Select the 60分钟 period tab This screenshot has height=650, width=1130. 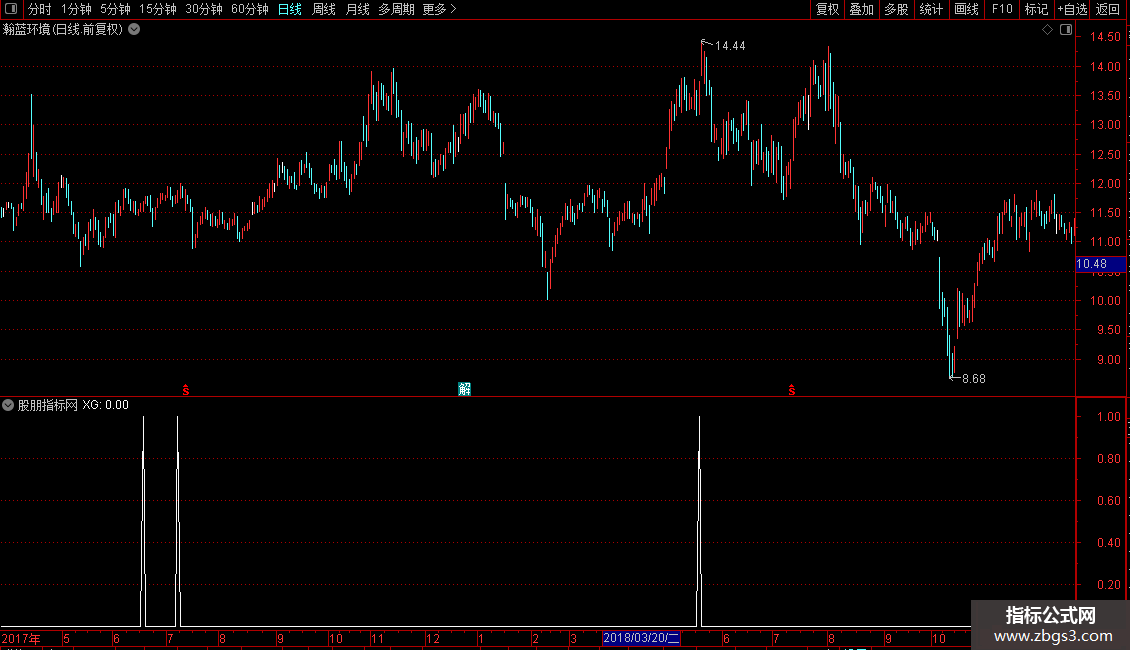tap(249, 9)
